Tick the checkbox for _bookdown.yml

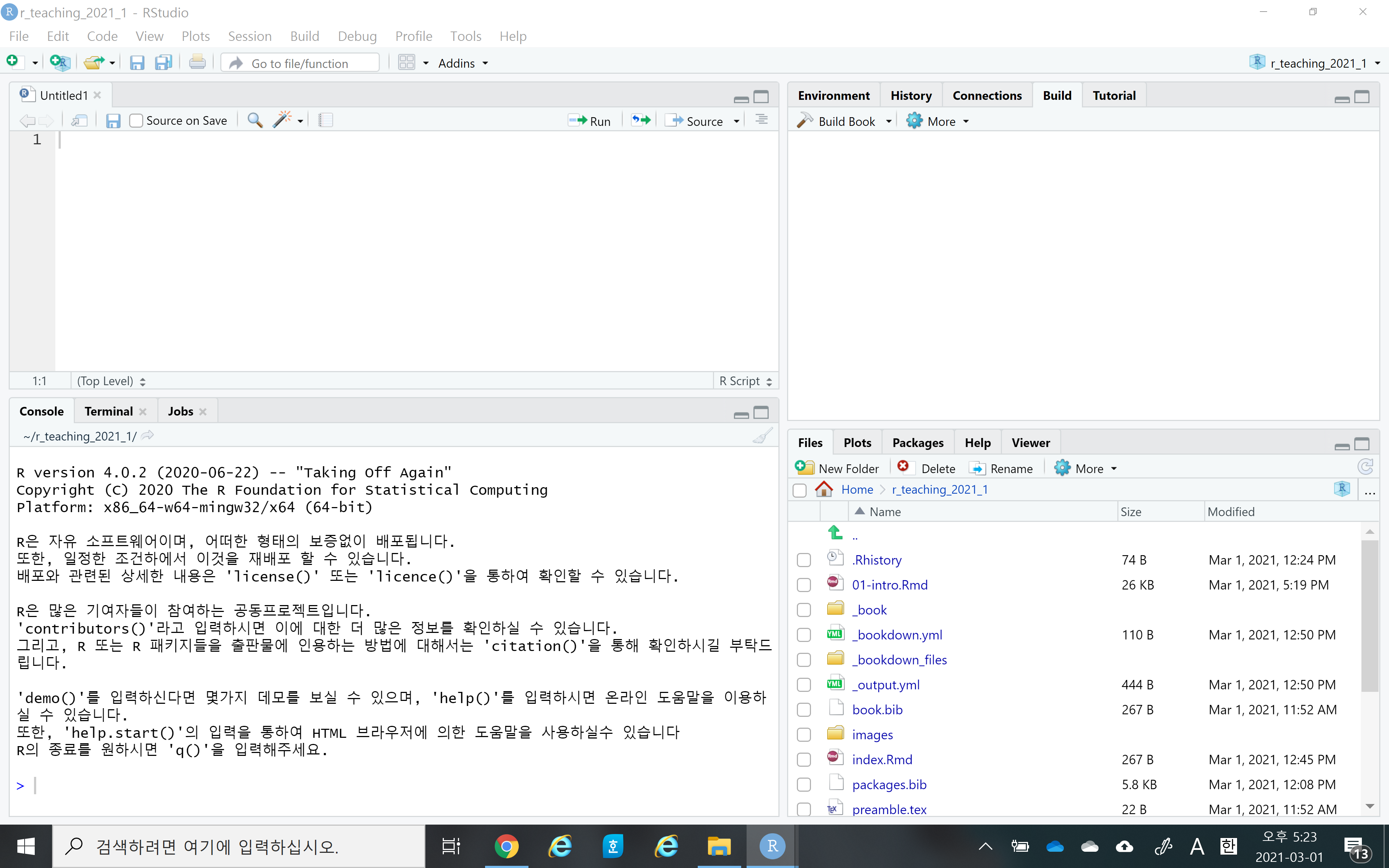803,635
